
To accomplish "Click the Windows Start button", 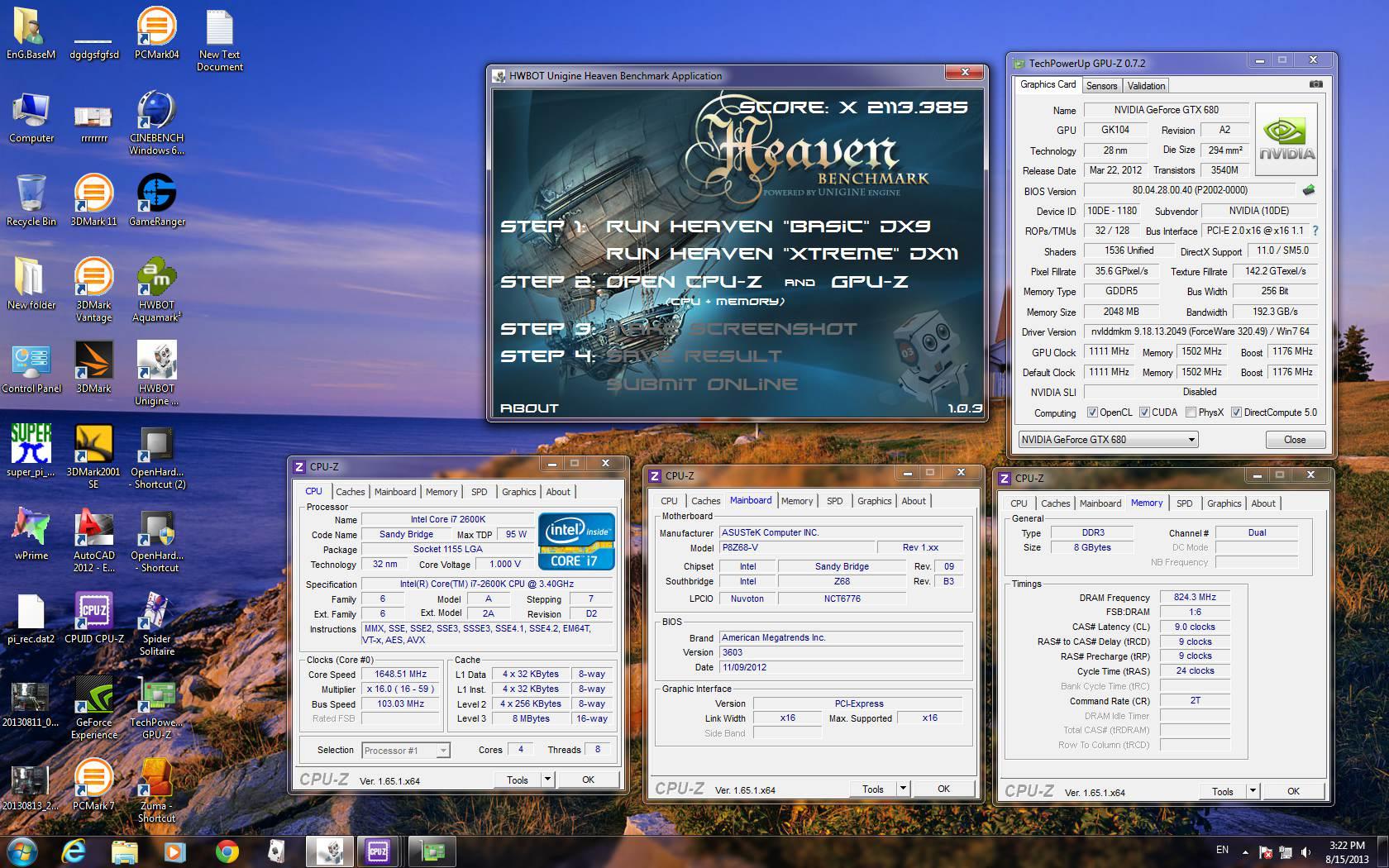I will click(22, 851).
